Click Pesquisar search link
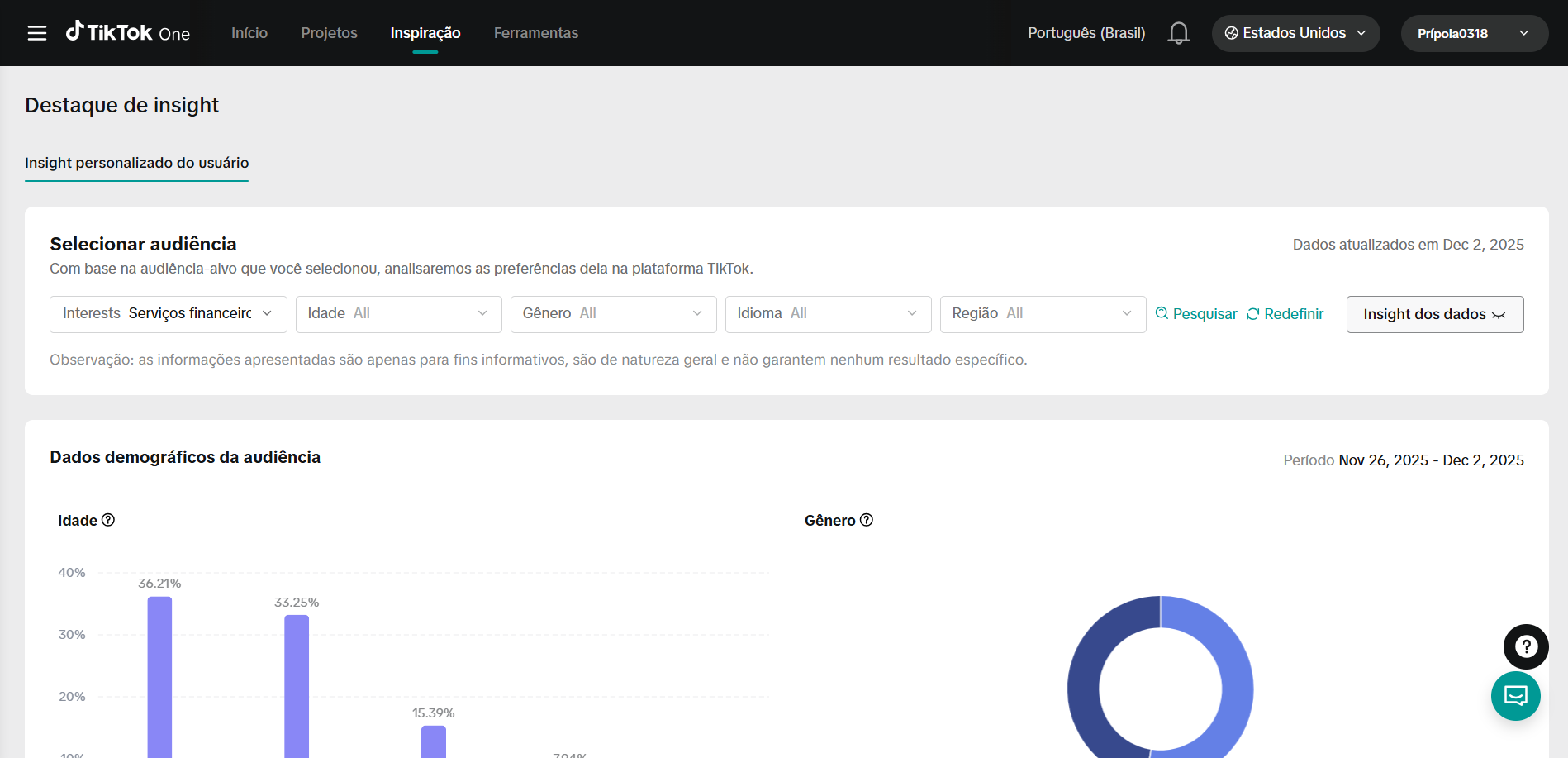The image size is (1568, 758). (1196, 314)
